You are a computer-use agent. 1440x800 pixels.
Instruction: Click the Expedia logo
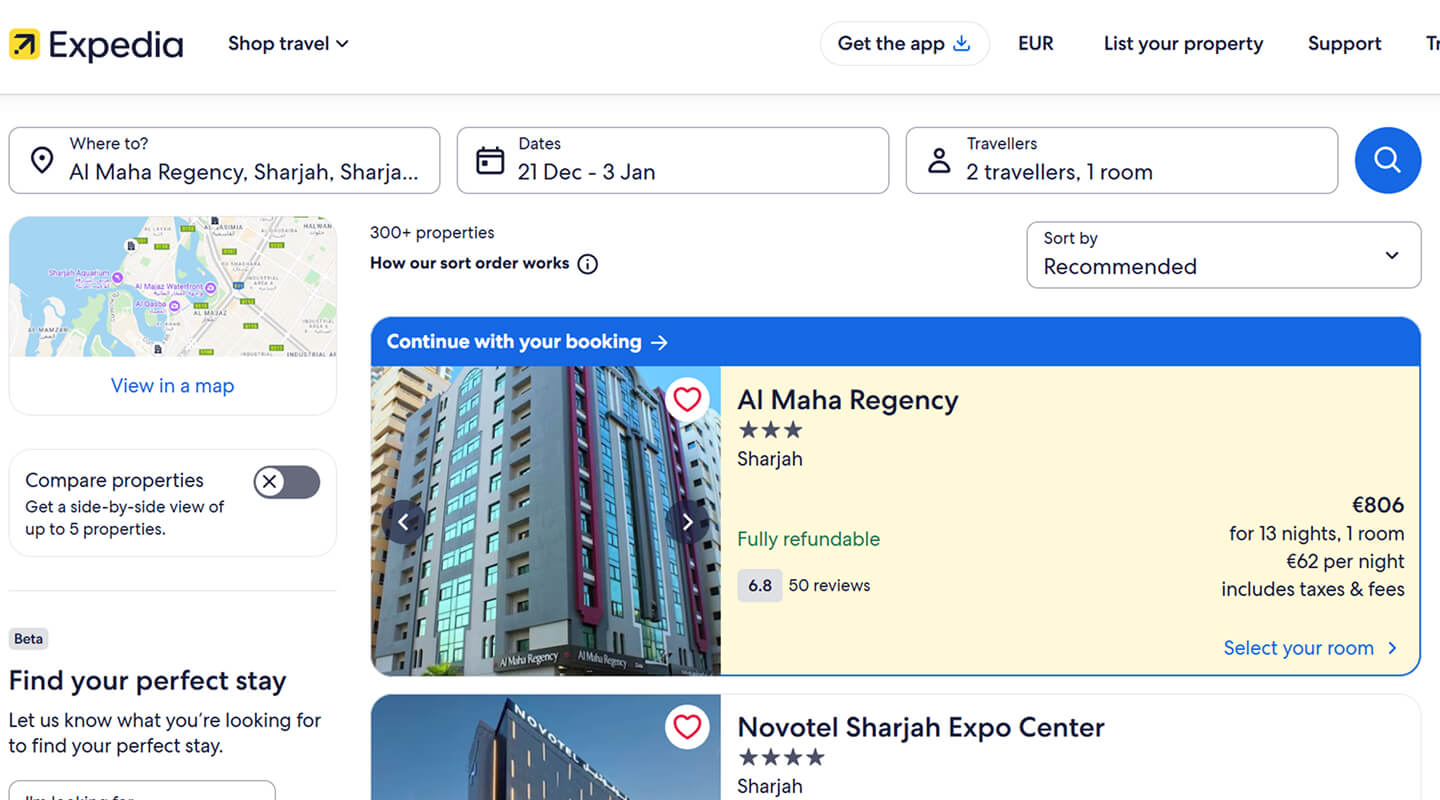pyautogui.click(x=96, y=45)
